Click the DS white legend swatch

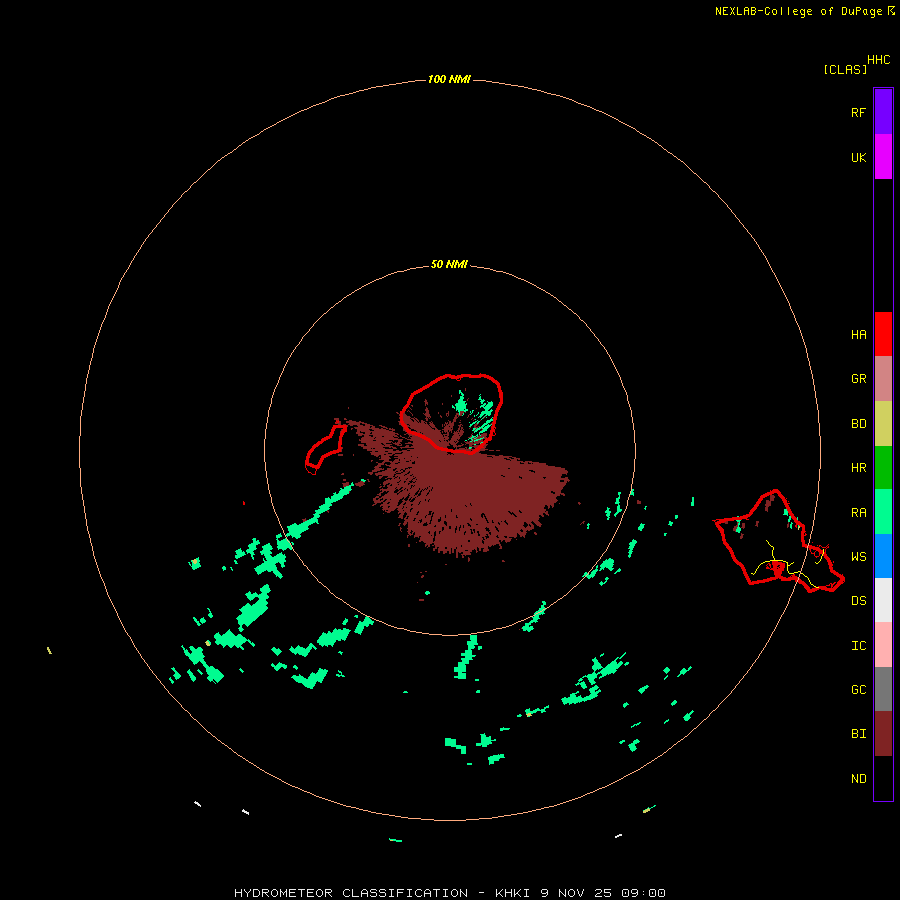pyautogui.click(x=883, y=600)
